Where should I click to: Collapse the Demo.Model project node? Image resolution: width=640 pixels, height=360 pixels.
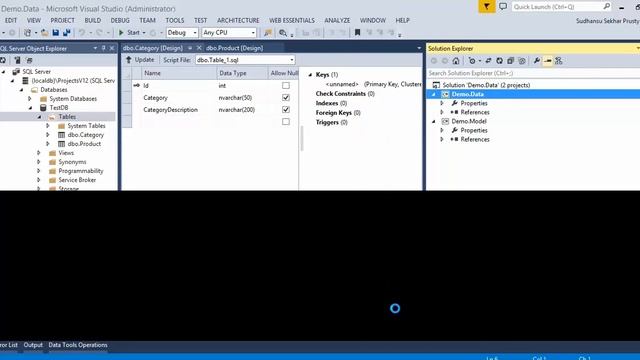pos(433,121)
